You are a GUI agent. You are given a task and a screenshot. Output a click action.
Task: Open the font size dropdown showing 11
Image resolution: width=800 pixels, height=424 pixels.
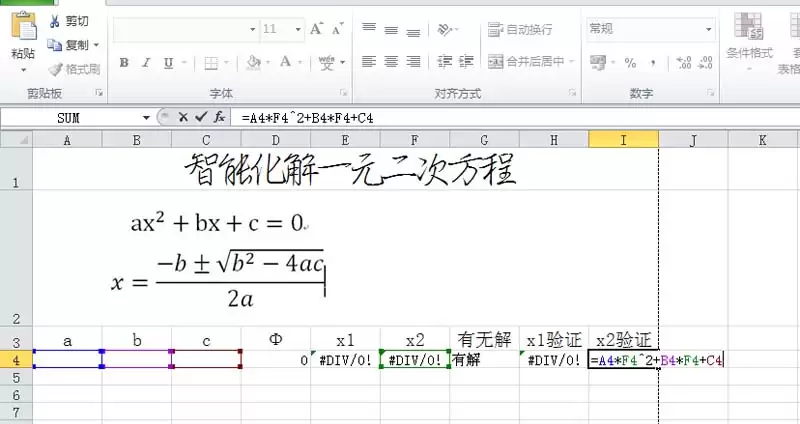click(x=297, y=30)
